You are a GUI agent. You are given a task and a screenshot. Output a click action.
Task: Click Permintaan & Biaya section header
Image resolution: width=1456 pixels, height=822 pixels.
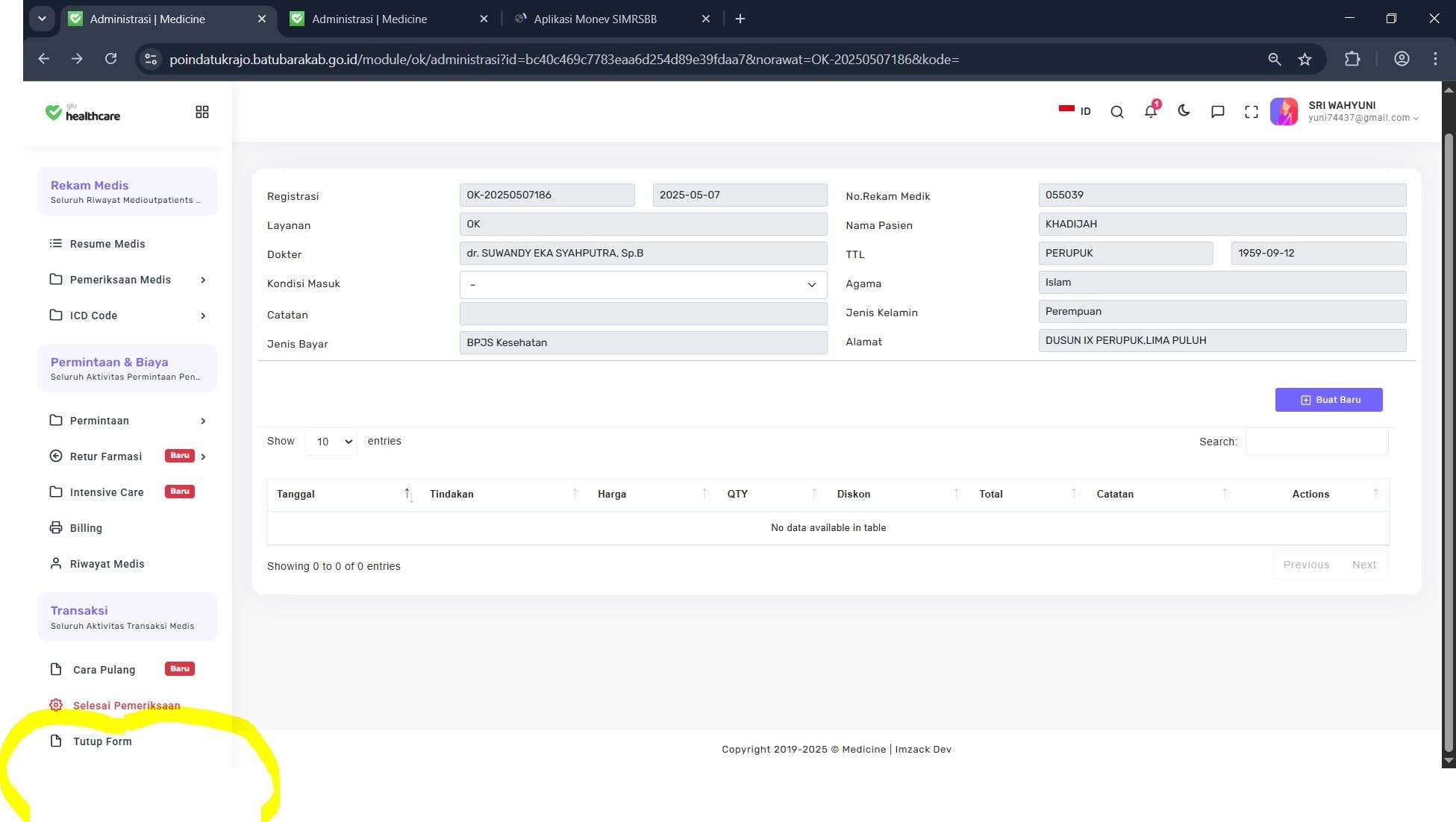tap(128, 368)
